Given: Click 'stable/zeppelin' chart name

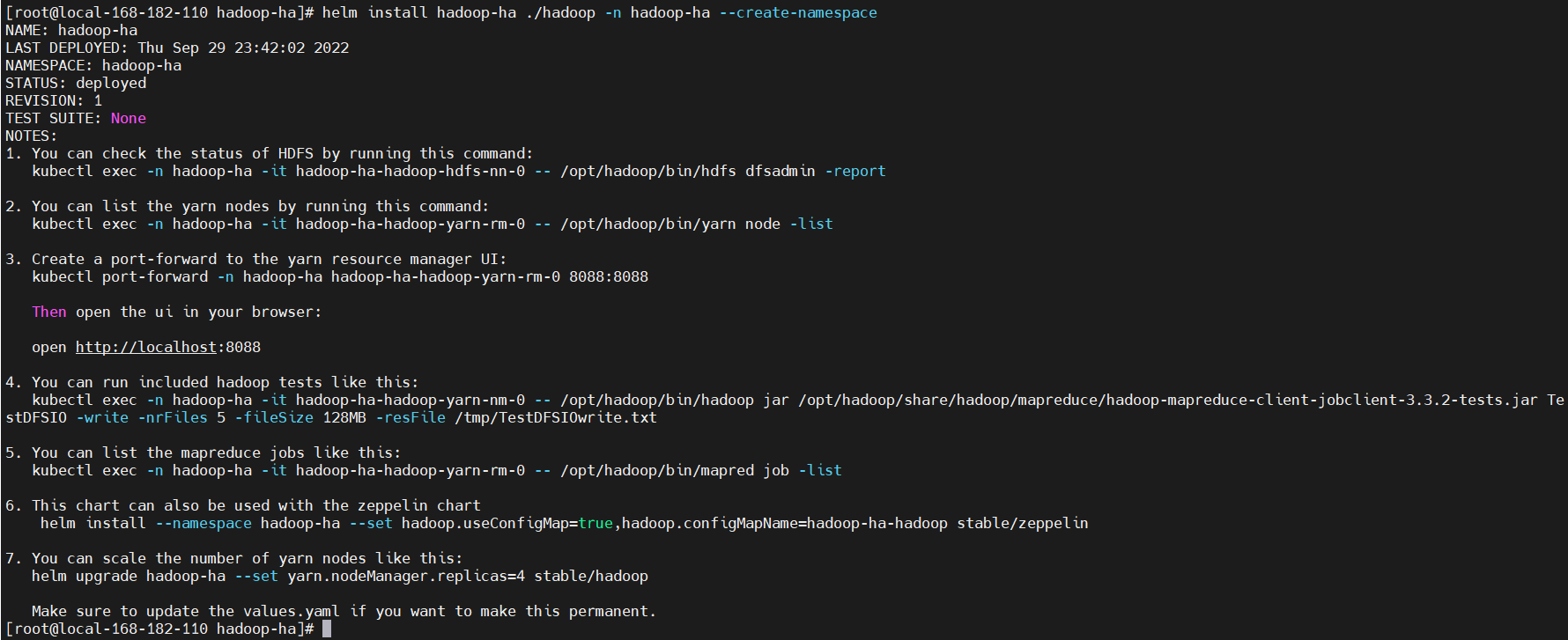Looking at the screenshot, I should point(1023,523).
